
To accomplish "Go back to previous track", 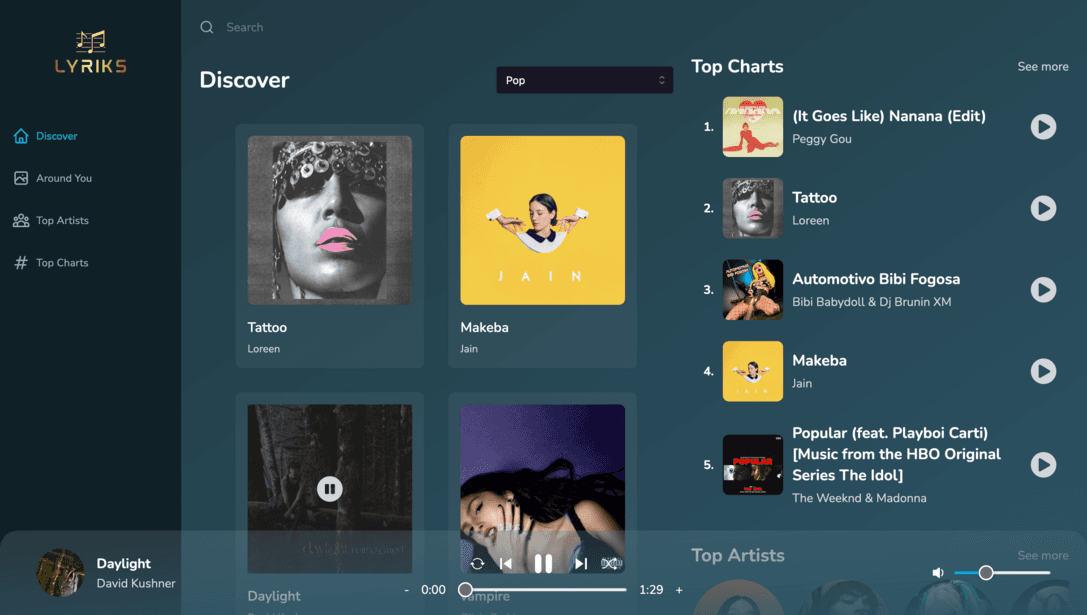I will tap(506, 564).
